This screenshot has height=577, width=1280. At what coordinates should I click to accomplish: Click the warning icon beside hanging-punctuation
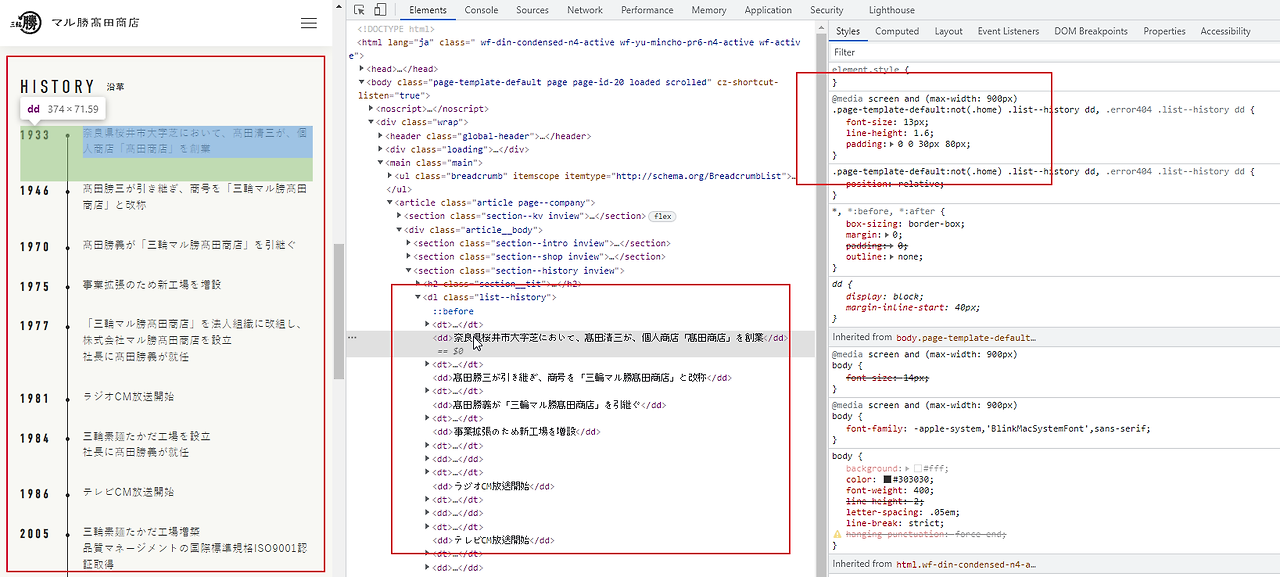click(x=837, y=535)
